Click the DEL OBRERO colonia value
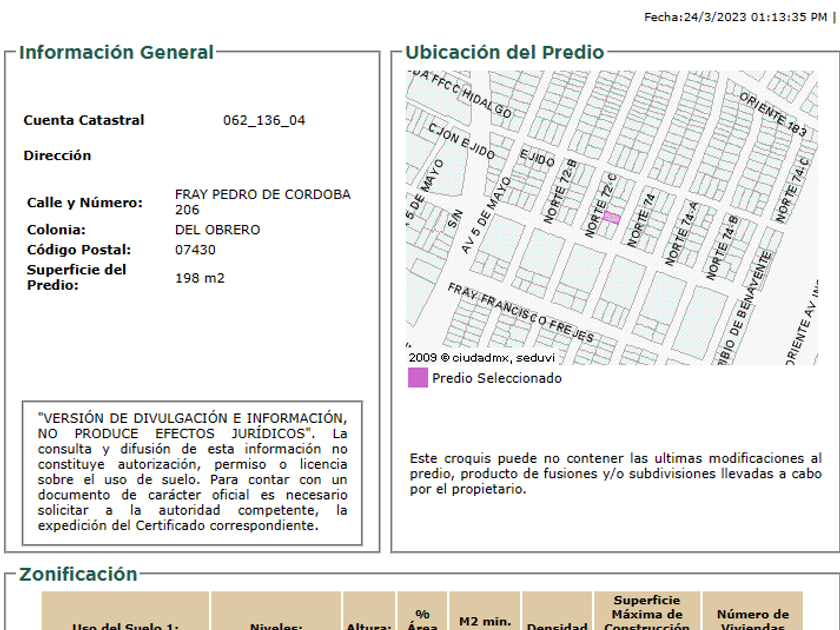Viewport: 840px width, 630px height. pos(217,230)
